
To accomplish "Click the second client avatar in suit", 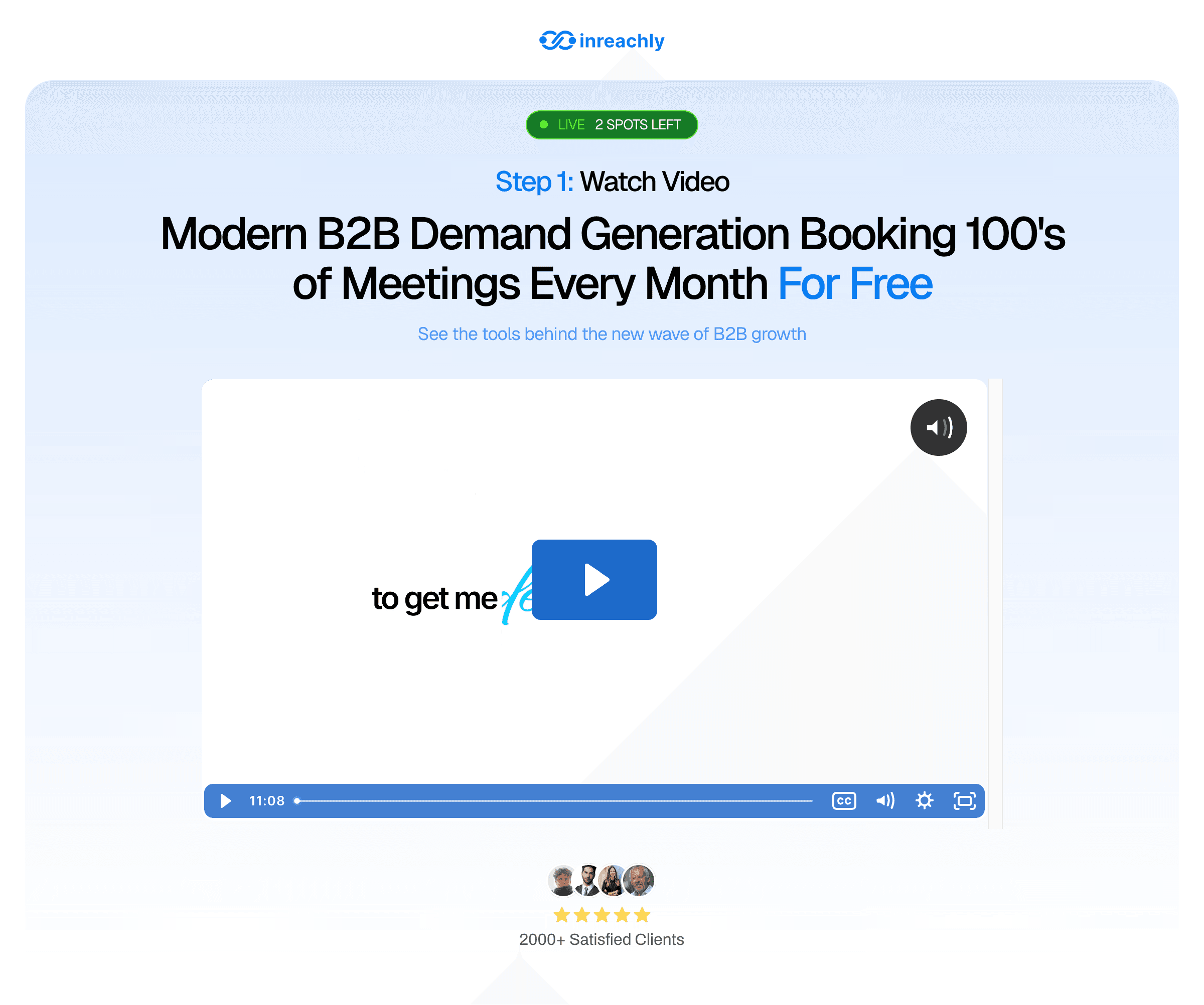I will 587,881.
